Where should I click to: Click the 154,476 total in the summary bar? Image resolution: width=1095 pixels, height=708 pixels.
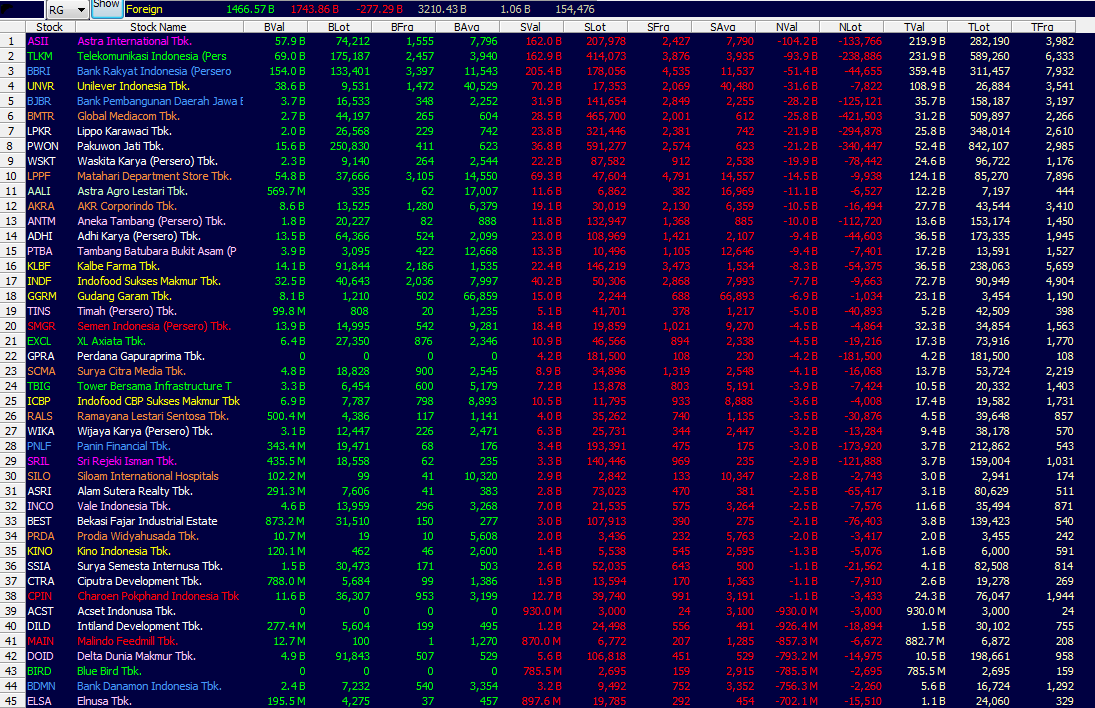[x=575, y=9]
